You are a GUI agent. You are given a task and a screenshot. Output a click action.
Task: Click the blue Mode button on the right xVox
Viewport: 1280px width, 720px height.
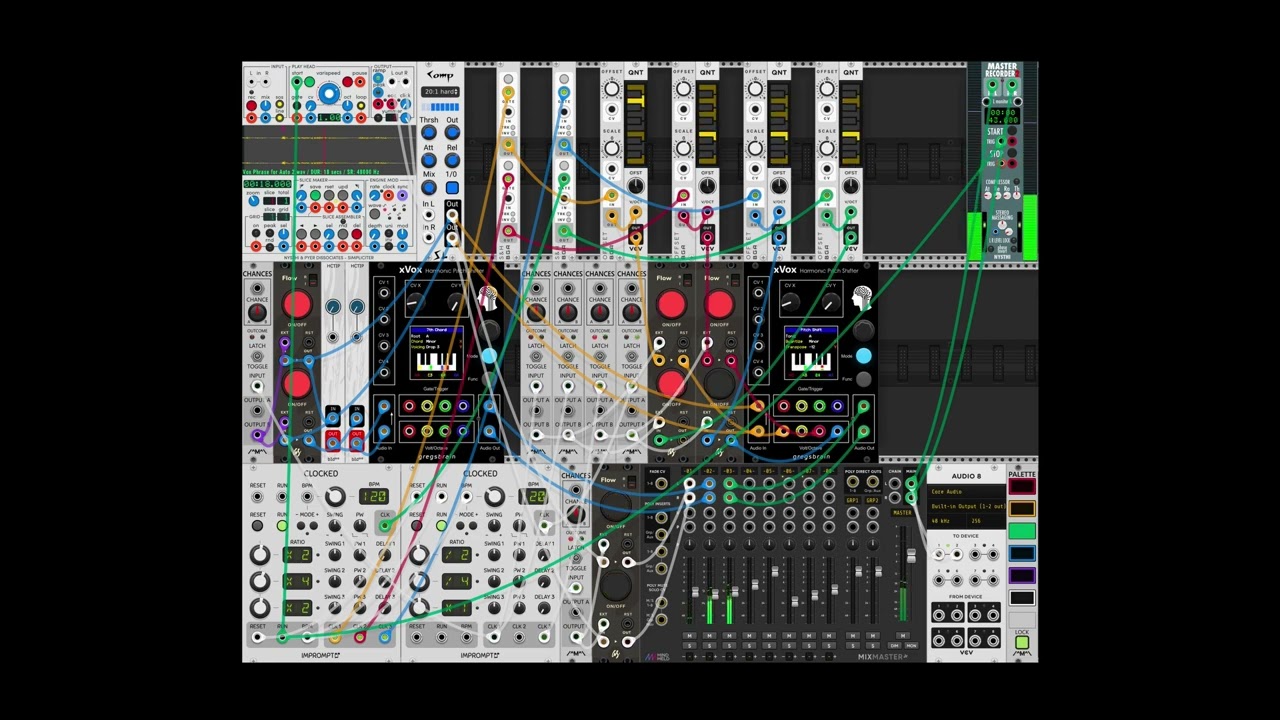(x=864, y=356)
